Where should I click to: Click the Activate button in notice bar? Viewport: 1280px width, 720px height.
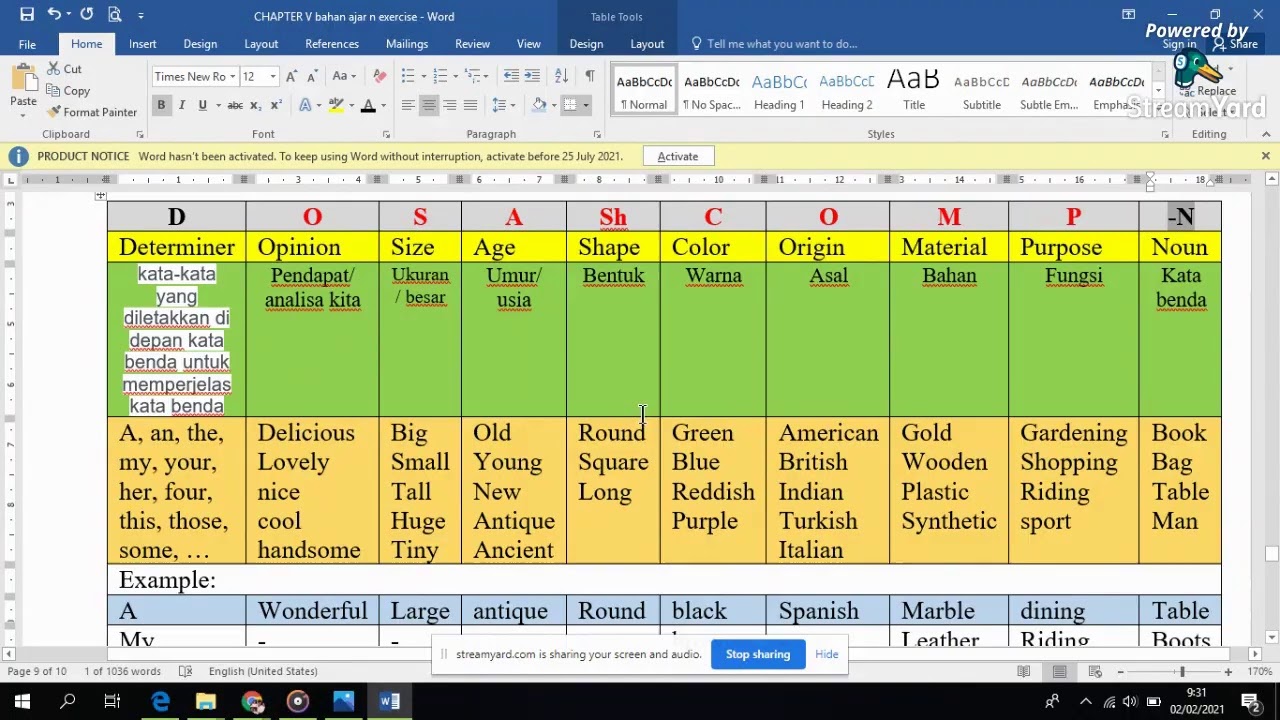pyautogui.click(x=677, y=156)
